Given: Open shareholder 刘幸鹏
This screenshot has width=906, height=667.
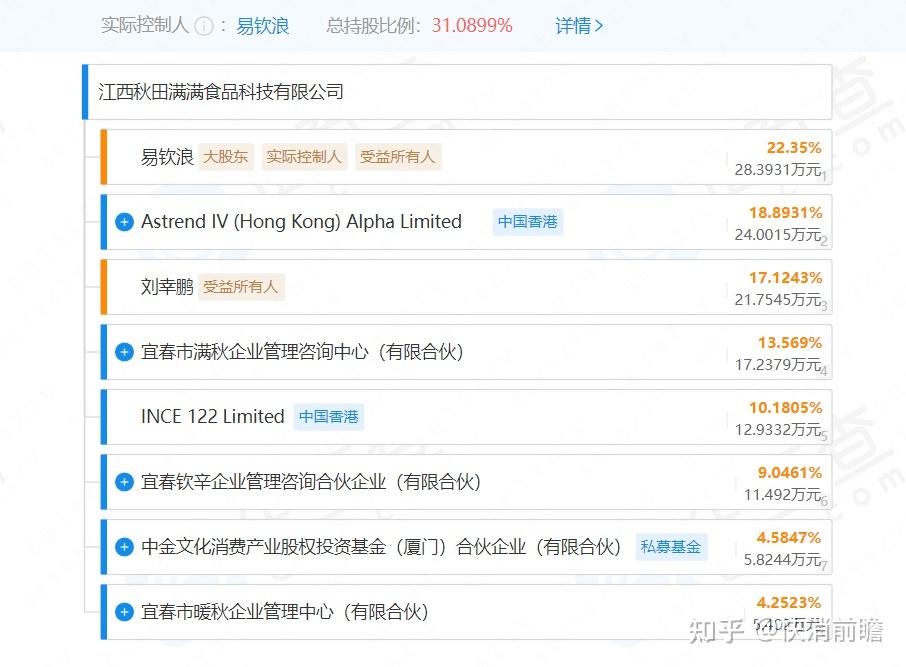Looking at the screenshot, I should pos(167,287).
